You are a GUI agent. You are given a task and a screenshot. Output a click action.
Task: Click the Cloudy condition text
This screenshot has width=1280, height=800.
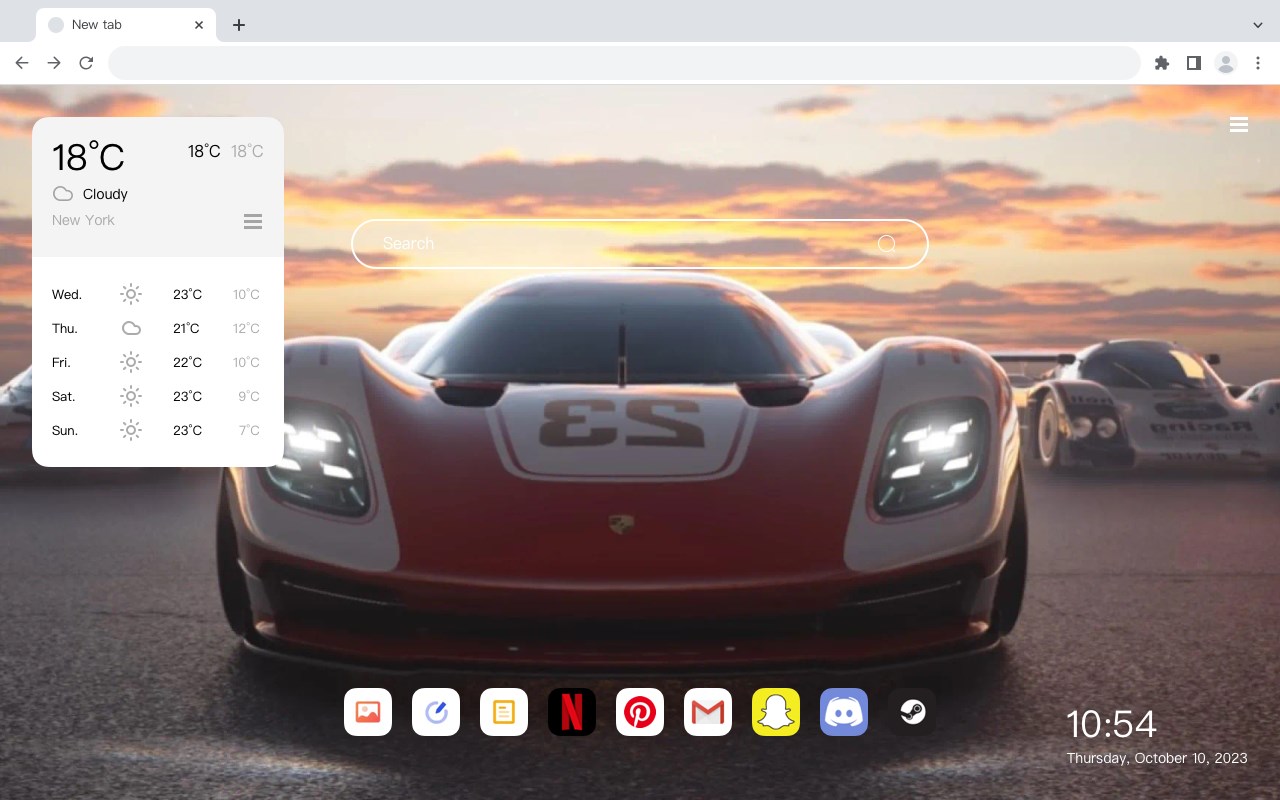[x=105, y=194]
